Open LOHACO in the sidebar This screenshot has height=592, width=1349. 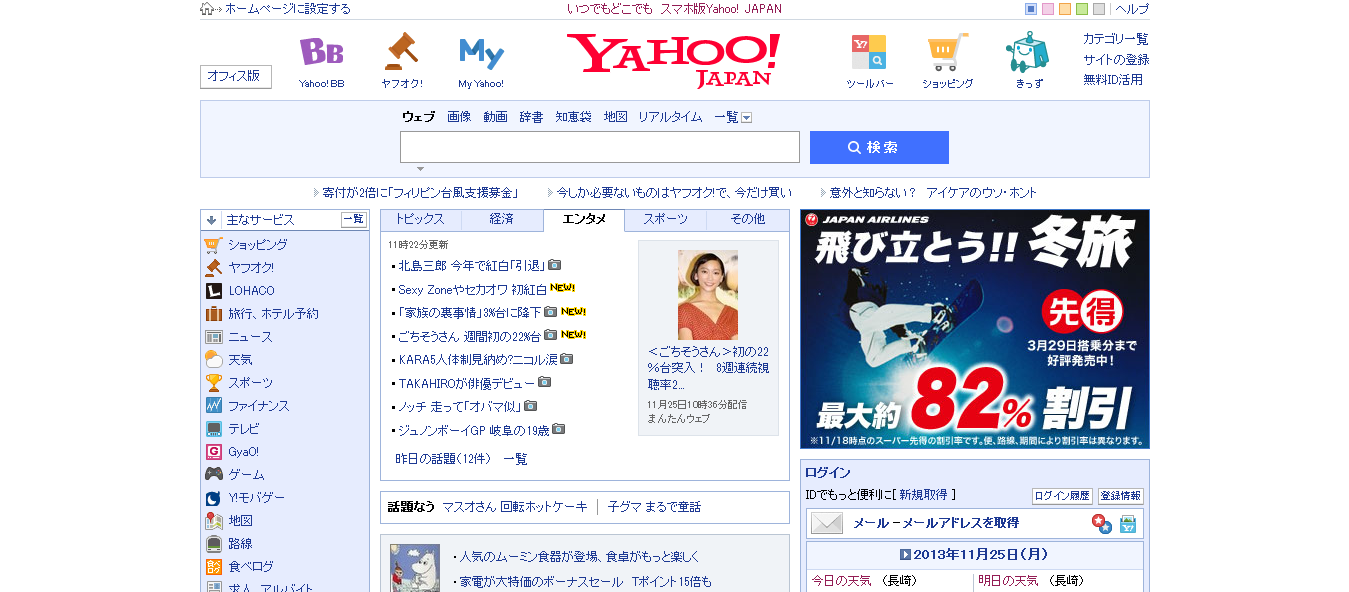point(251,291)
